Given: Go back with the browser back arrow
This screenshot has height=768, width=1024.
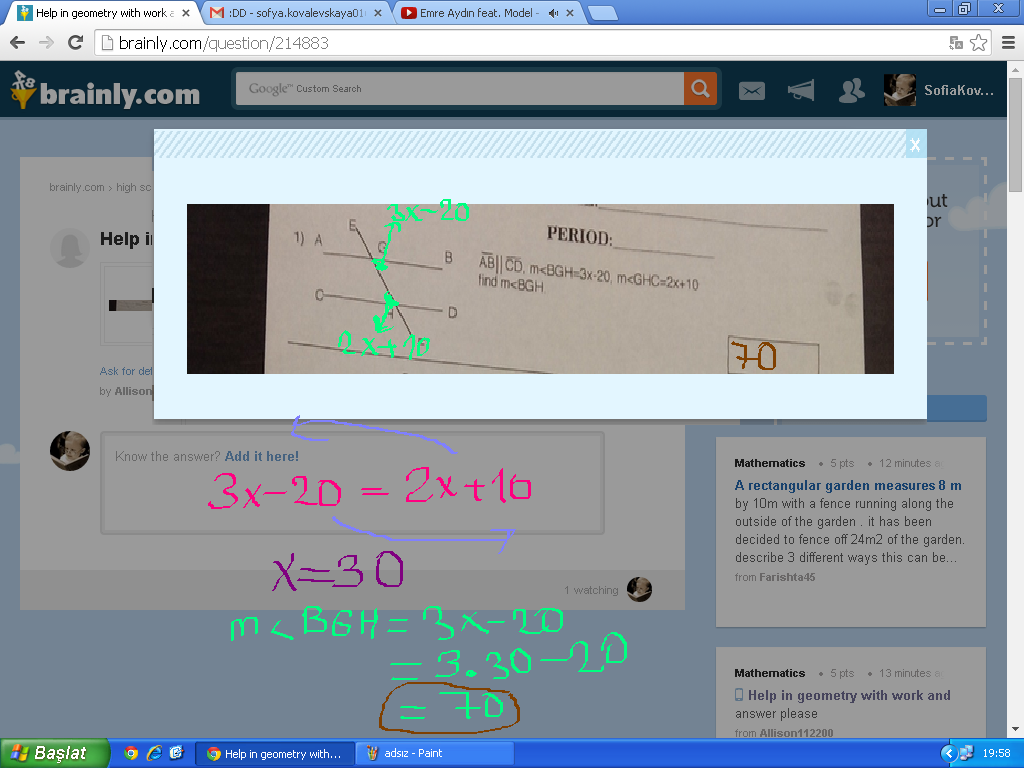Looking at the screenshot, I should (x=18, y=43).
